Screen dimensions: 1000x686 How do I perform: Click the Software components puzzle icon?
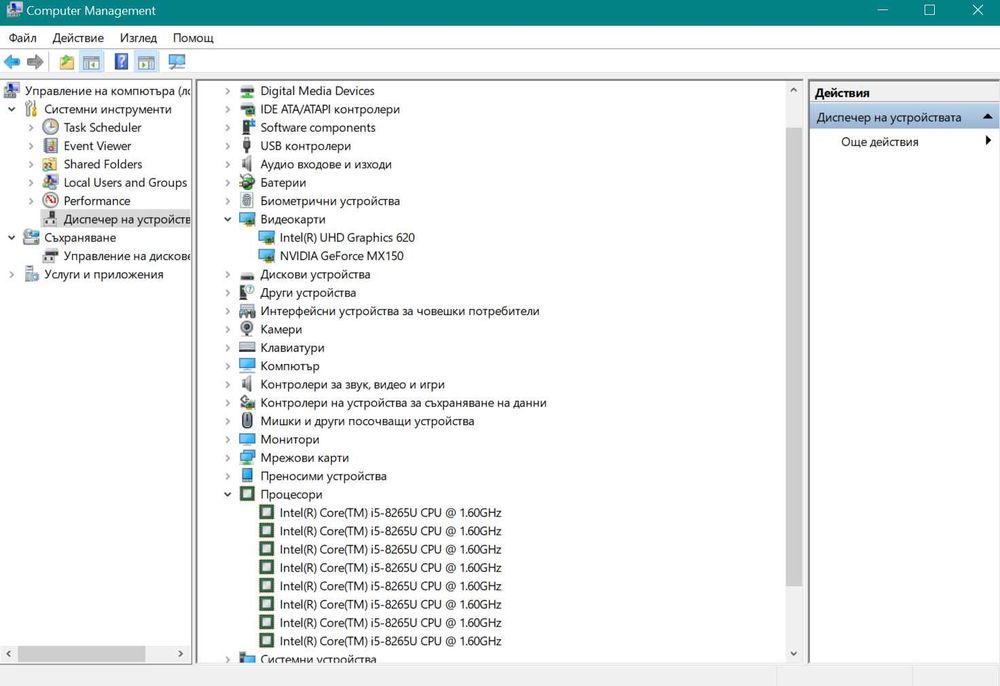[248, 127]
